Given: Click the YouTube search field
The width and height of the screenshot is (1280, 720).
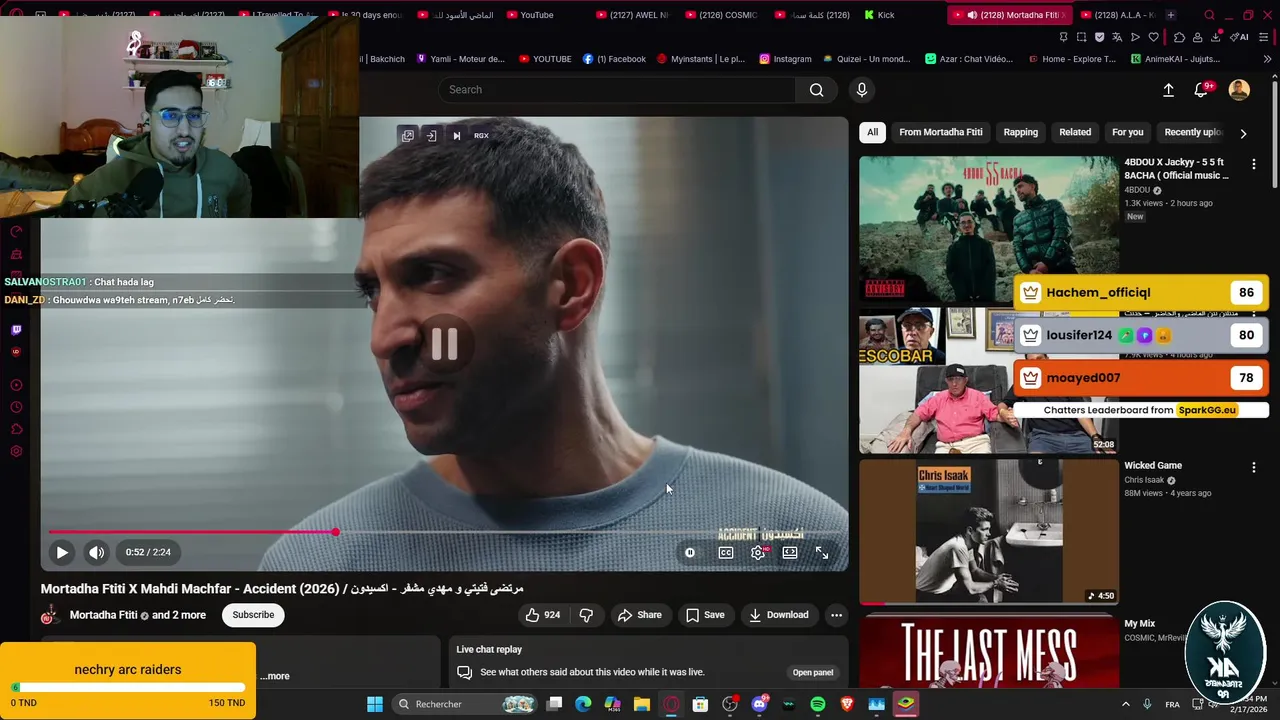Looking at the screenshot, I should click(x=616, y=90).
